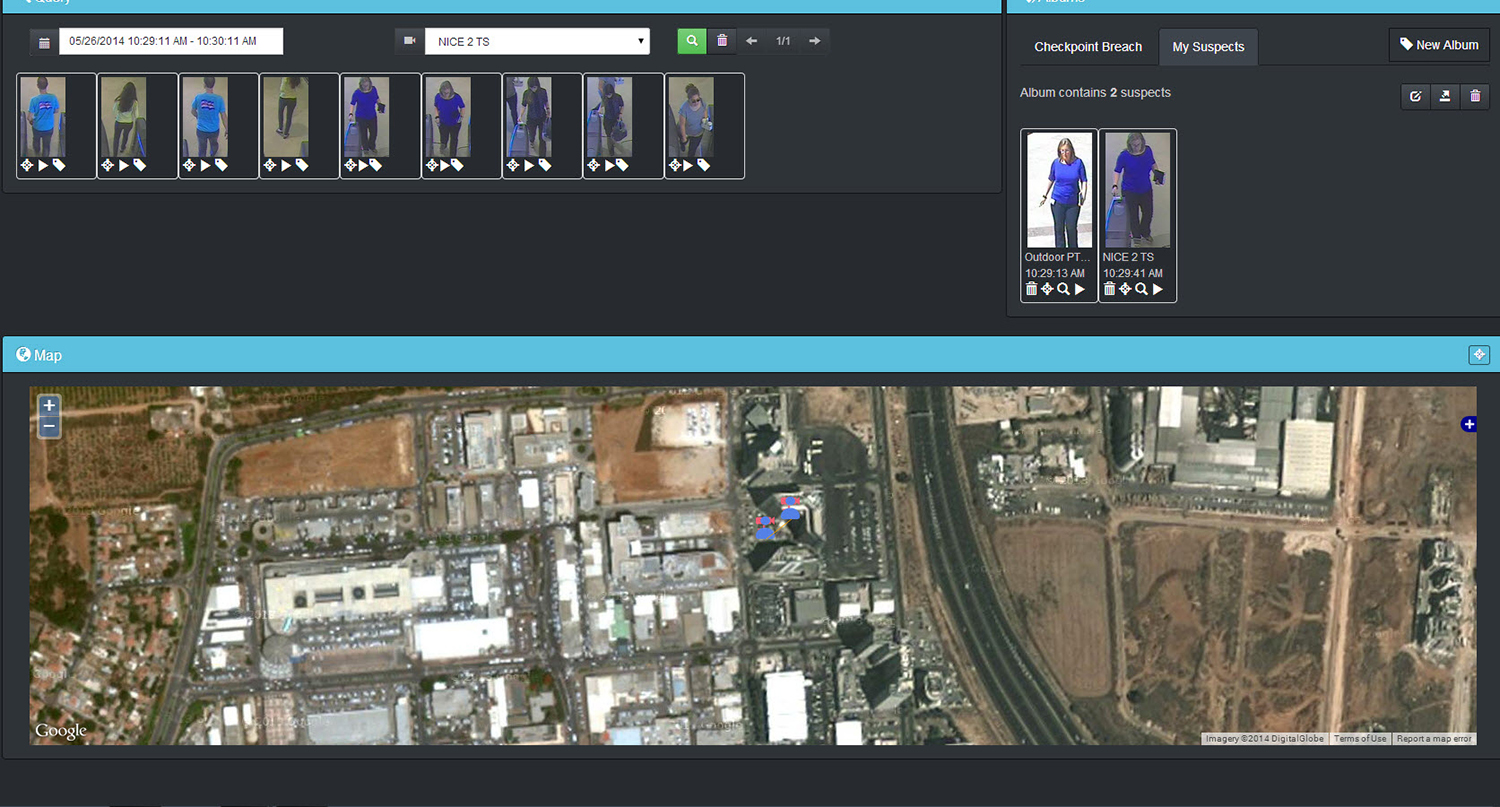Click the previous page arrow beside 1/1
The image size is (1500, 807).
point(751,41)
